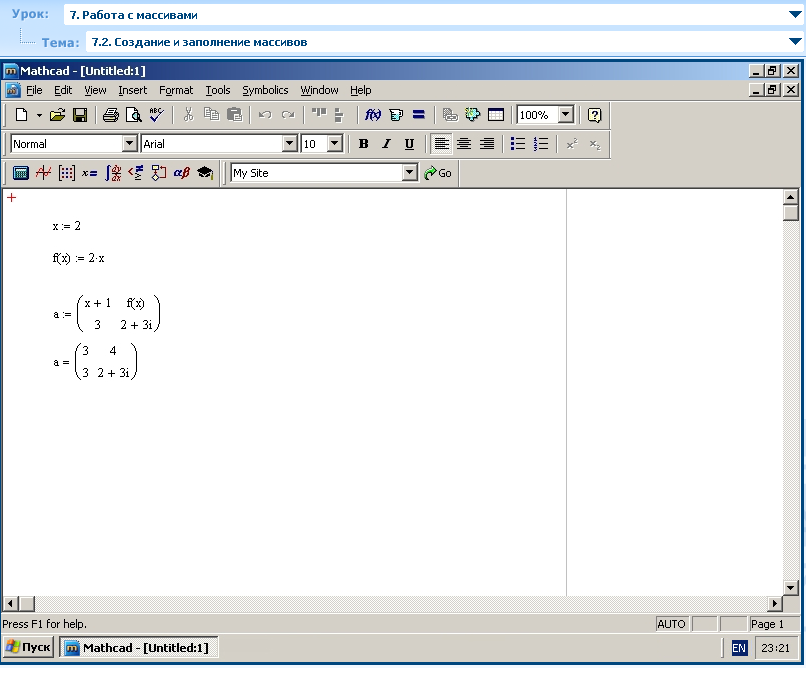Toggle bulleted list
This screenshot has height=682, width=806.
click(518, 144)
